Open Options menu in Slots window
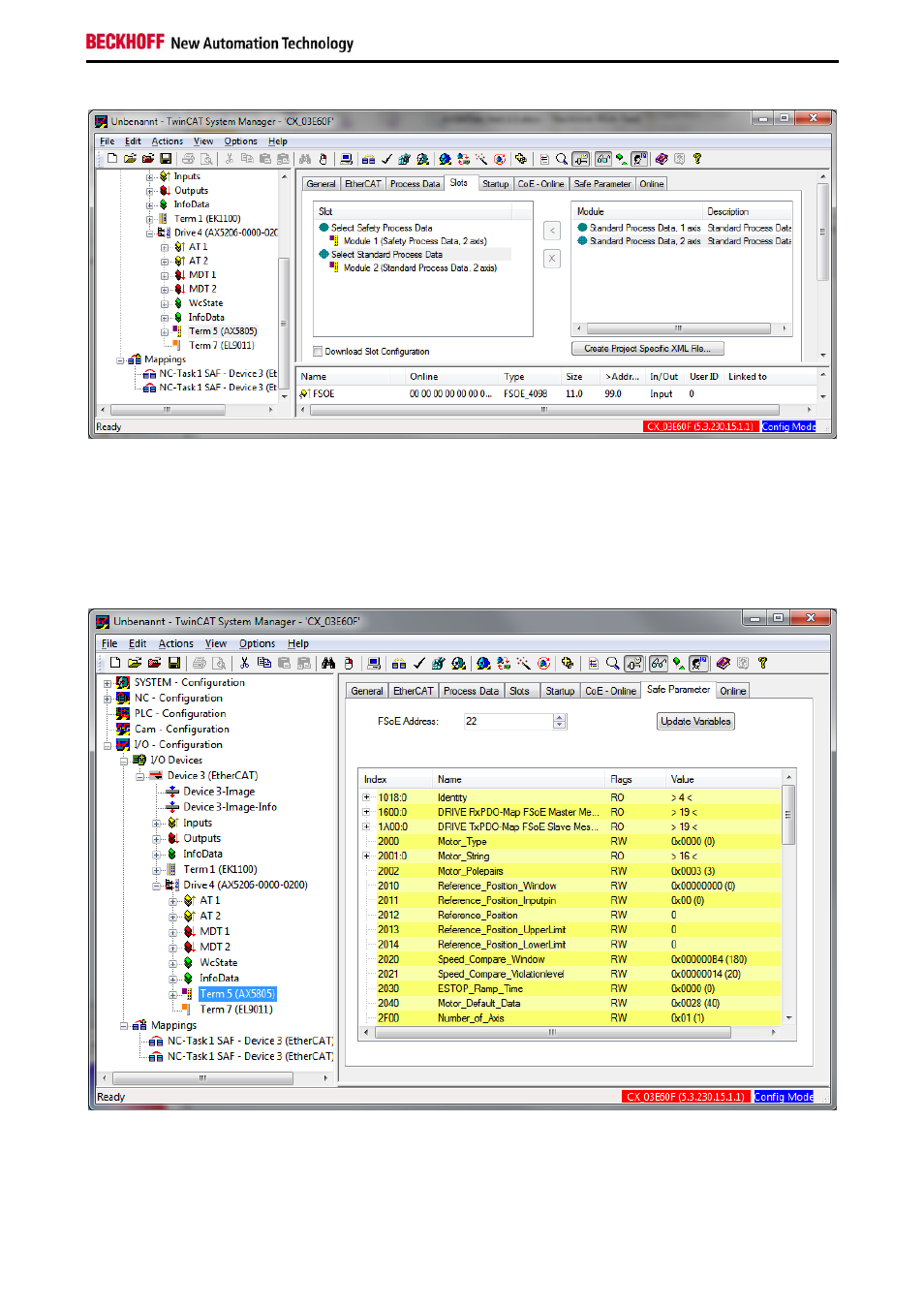 [240, 141]
